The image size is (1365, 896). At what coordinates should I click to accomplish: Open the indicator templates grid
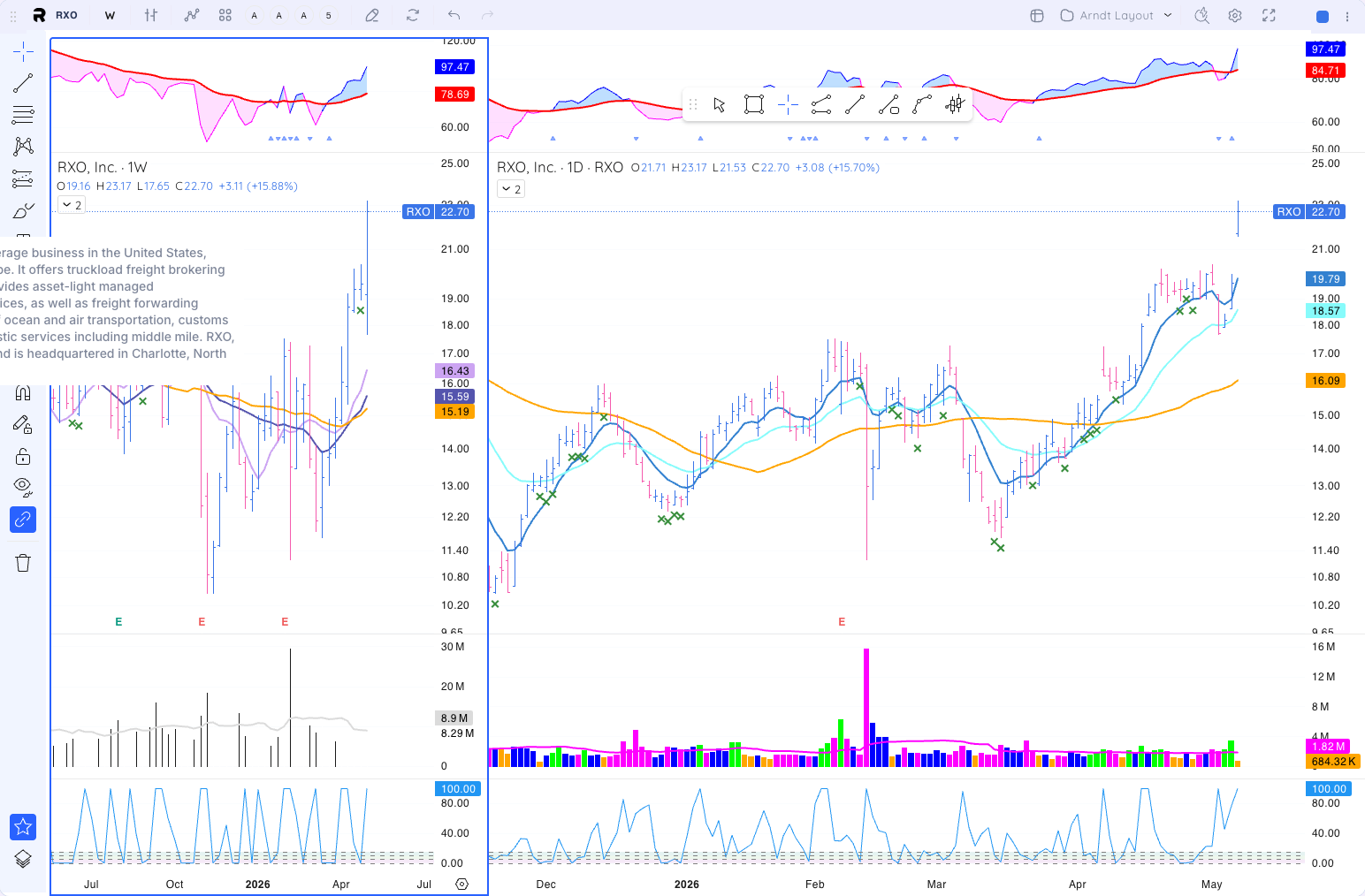pos(225,15)
